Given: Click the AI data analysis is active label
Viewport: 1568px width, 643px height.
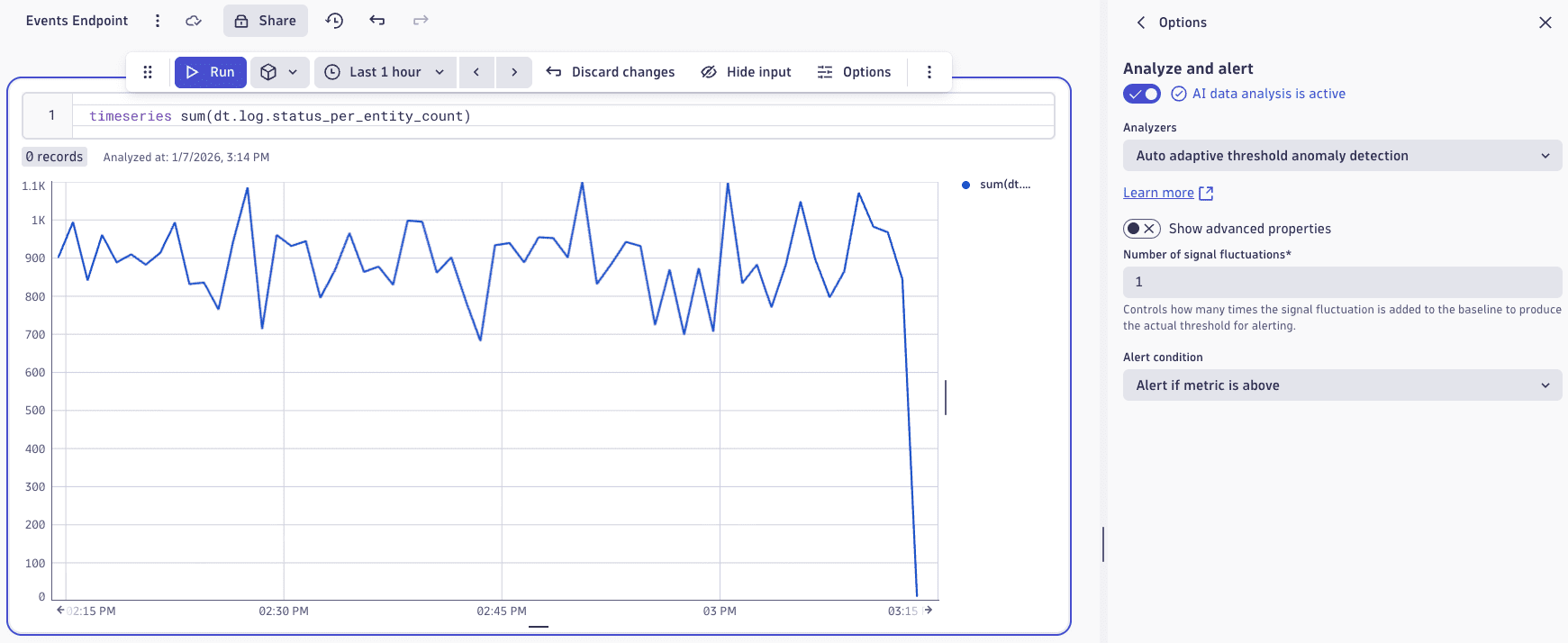Looking at the screenshot, I should (1269, 94).
